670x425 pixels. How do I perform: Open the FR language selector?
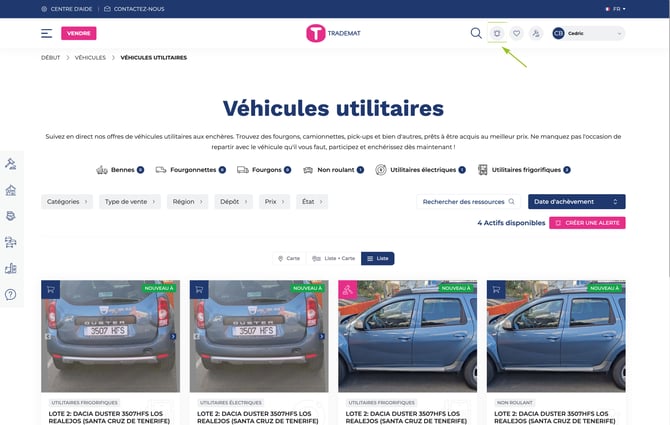pyautogui.click(x=615, y=9)
